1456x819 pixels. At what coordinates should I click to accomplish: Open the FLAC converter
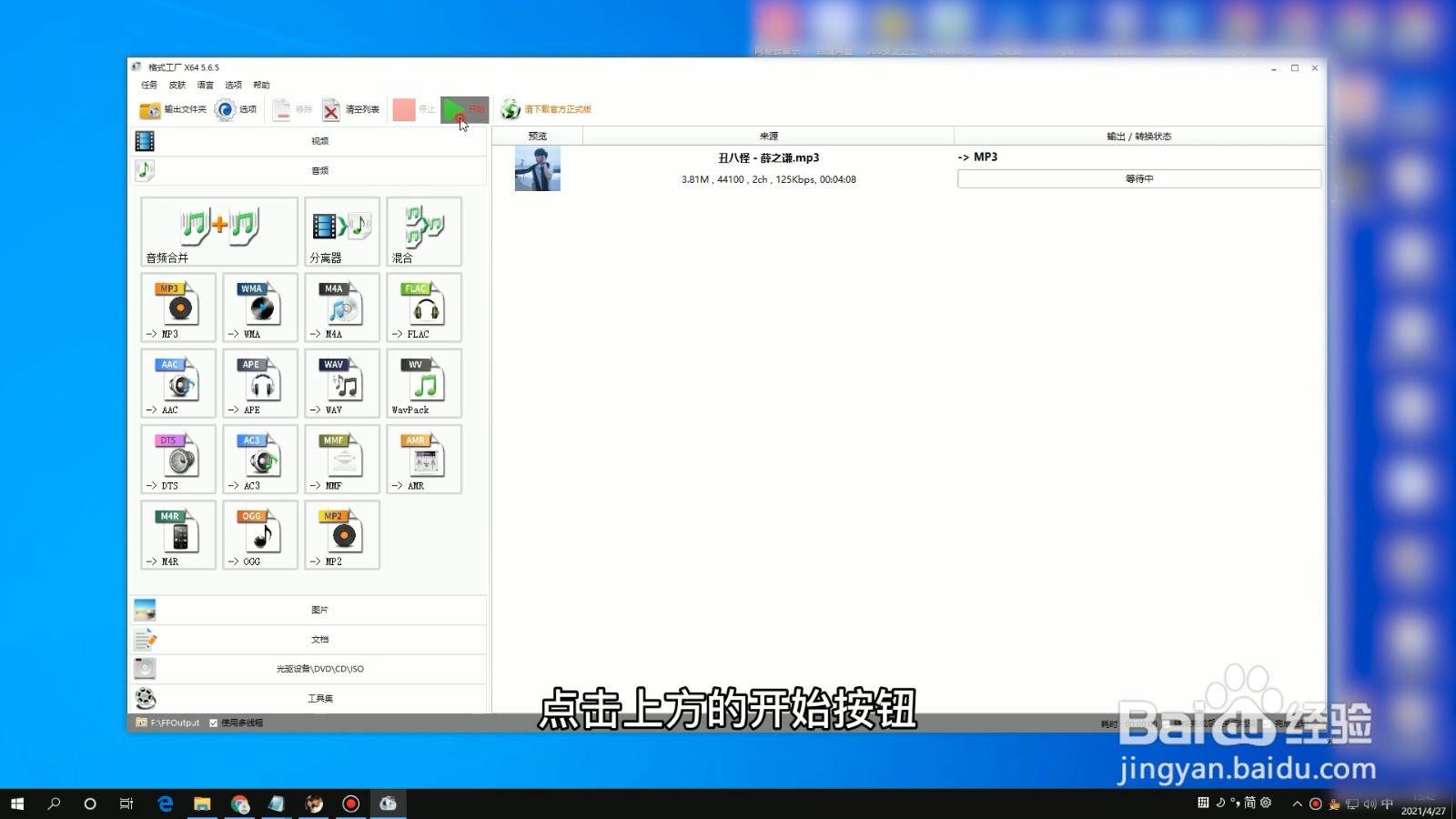coord(423,308)
